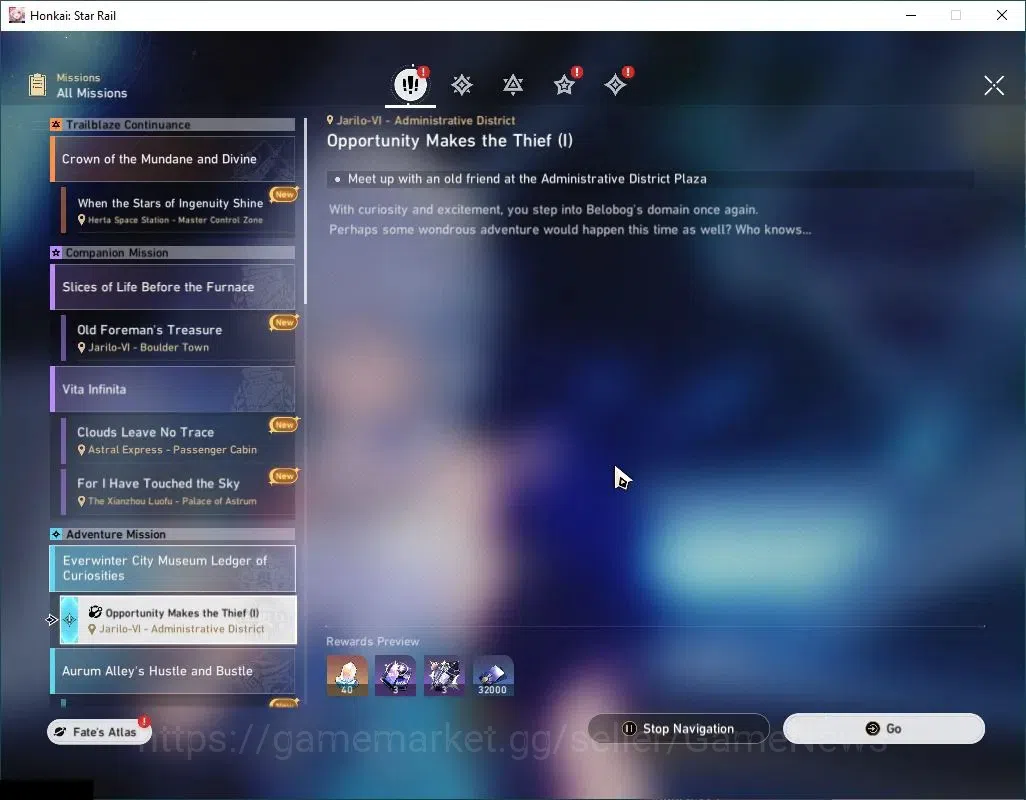Click the Rewards Preview label
Viewport: 1026px width, 800px height.
point(372,642)
